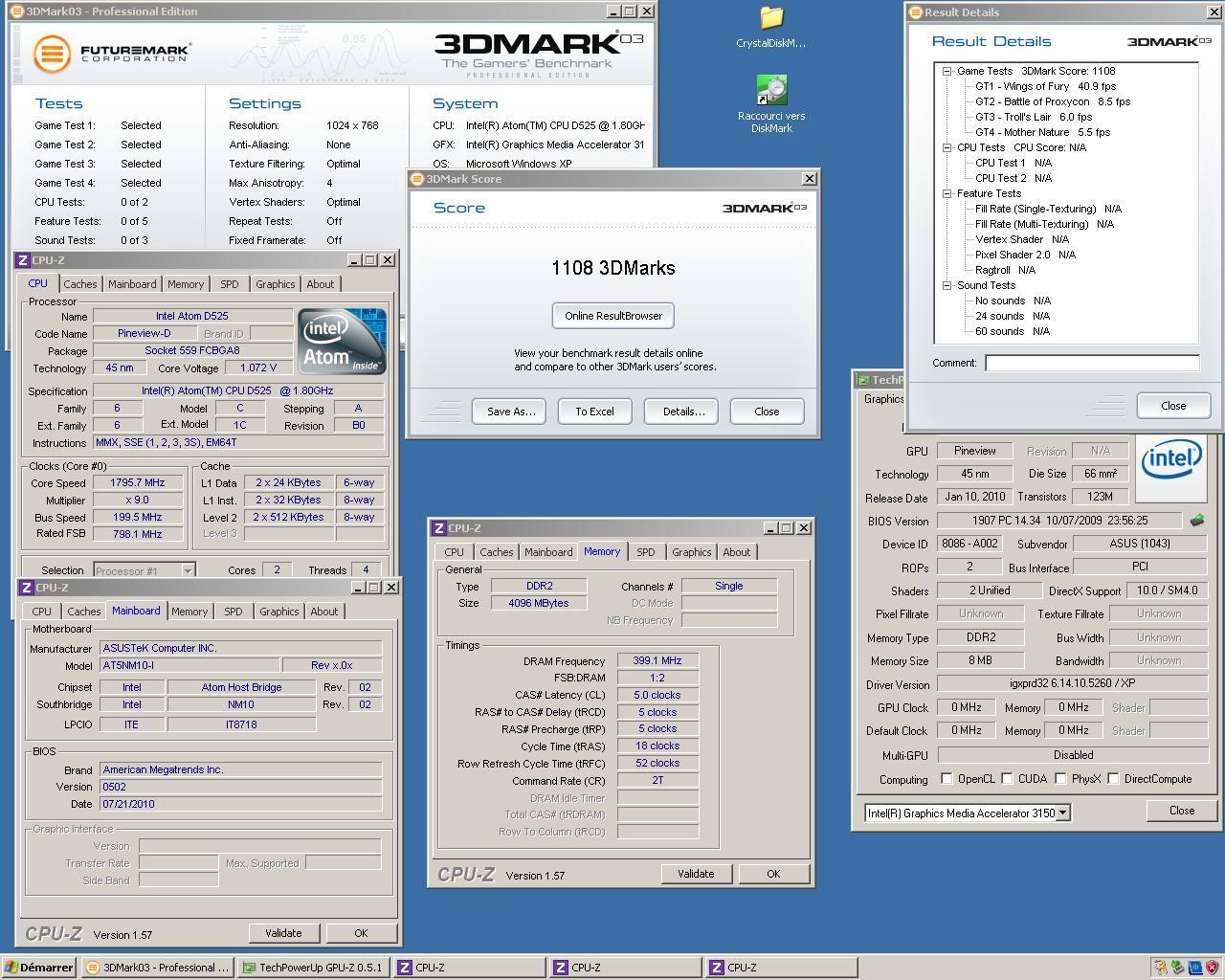1225x980 pixels.
Task: Enable the DirectCompute checkbox in GPU-Z
Action: 1114,779
